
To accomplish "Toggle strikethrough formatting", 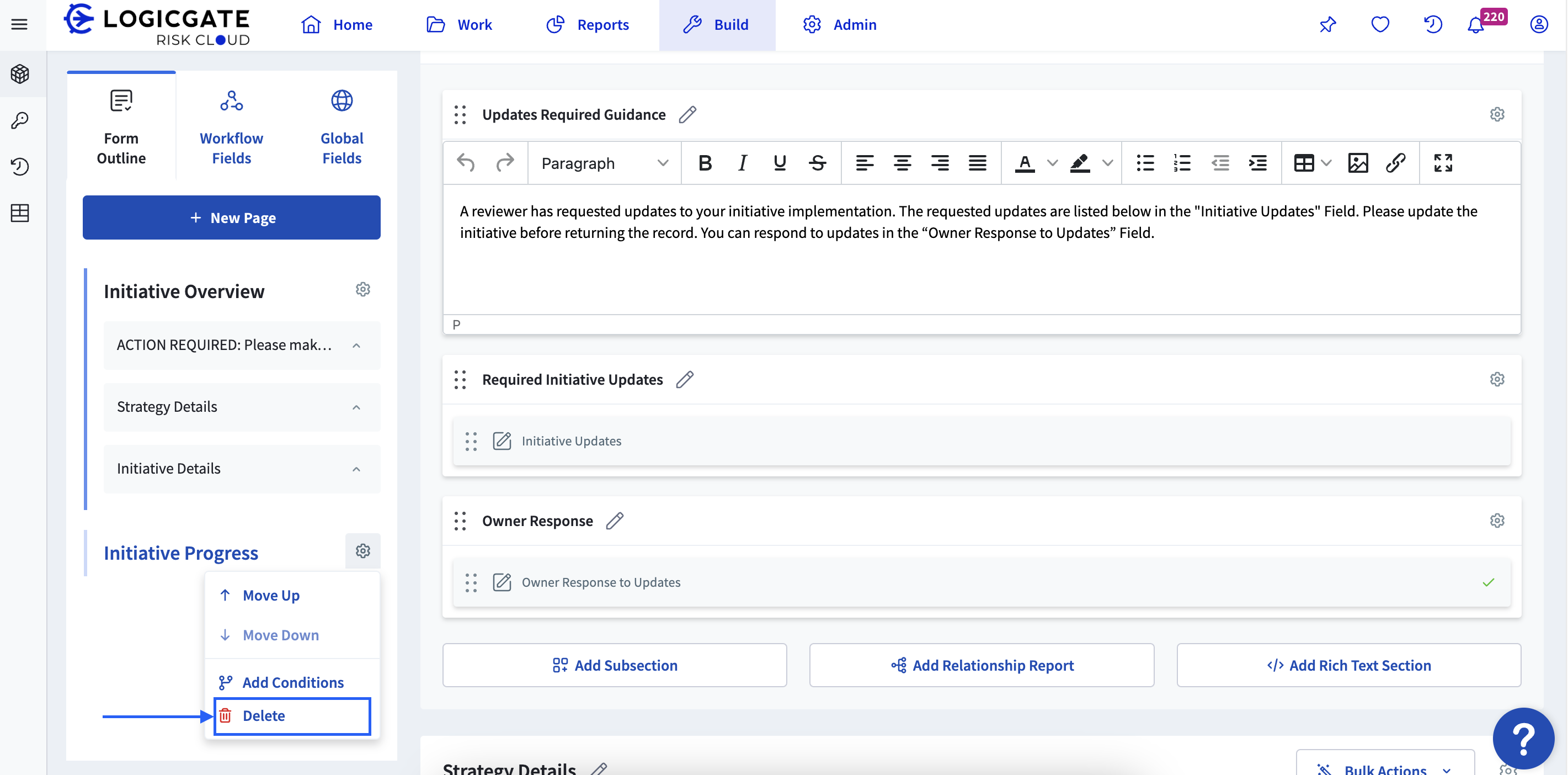I will click(x=818, y=162).
